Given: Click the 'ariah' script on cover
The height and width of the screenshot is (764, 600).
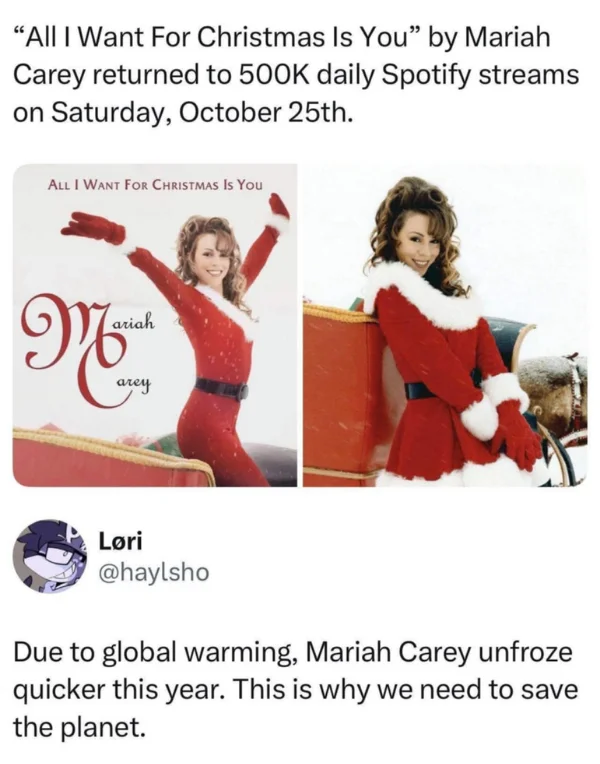Looking at the screenshot, I should click(135, 323).
